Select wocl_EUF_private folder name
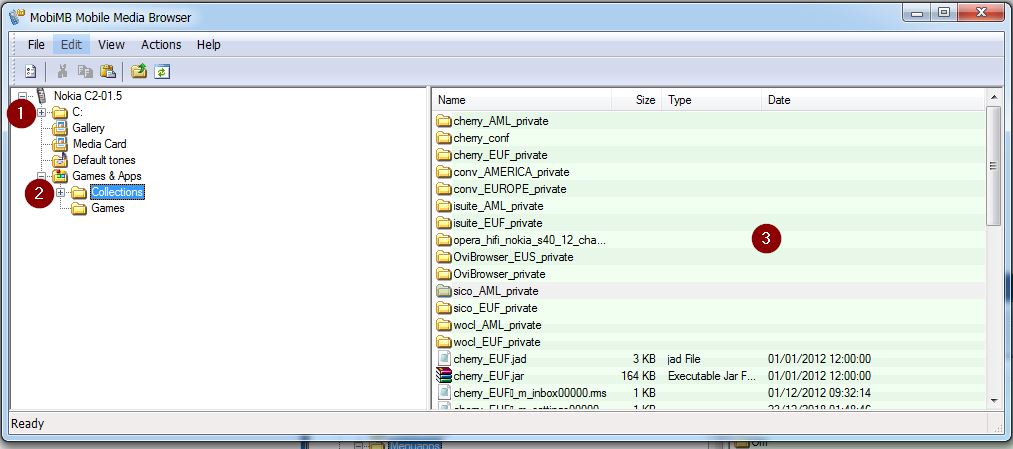Screen dimensions: 1013x449 point(496,342)
